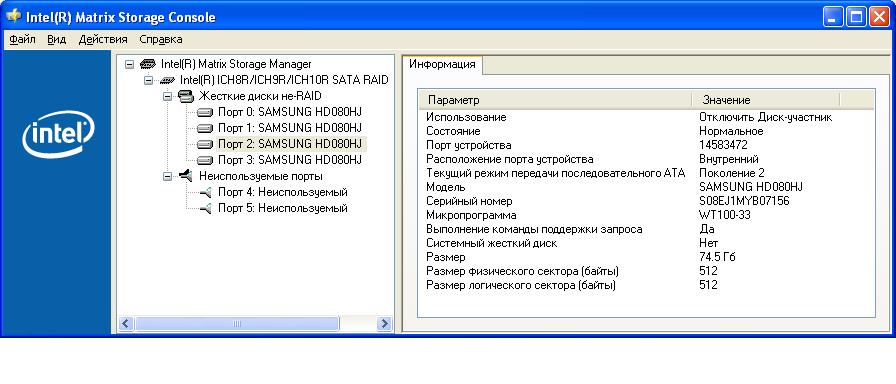Click the serial number S08EJ1MYB07156
896x384 pixels.
744,201
